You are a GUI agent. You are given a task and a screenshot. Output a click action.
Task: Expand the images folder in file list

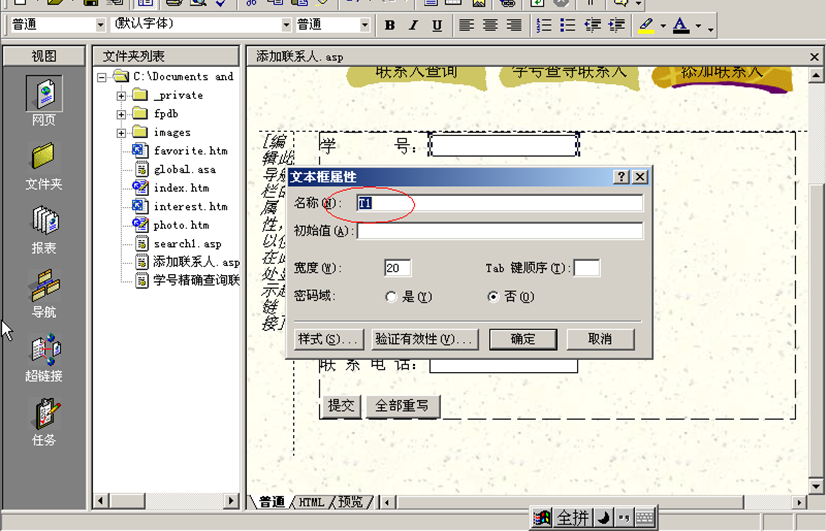click(x=121, y=133)
